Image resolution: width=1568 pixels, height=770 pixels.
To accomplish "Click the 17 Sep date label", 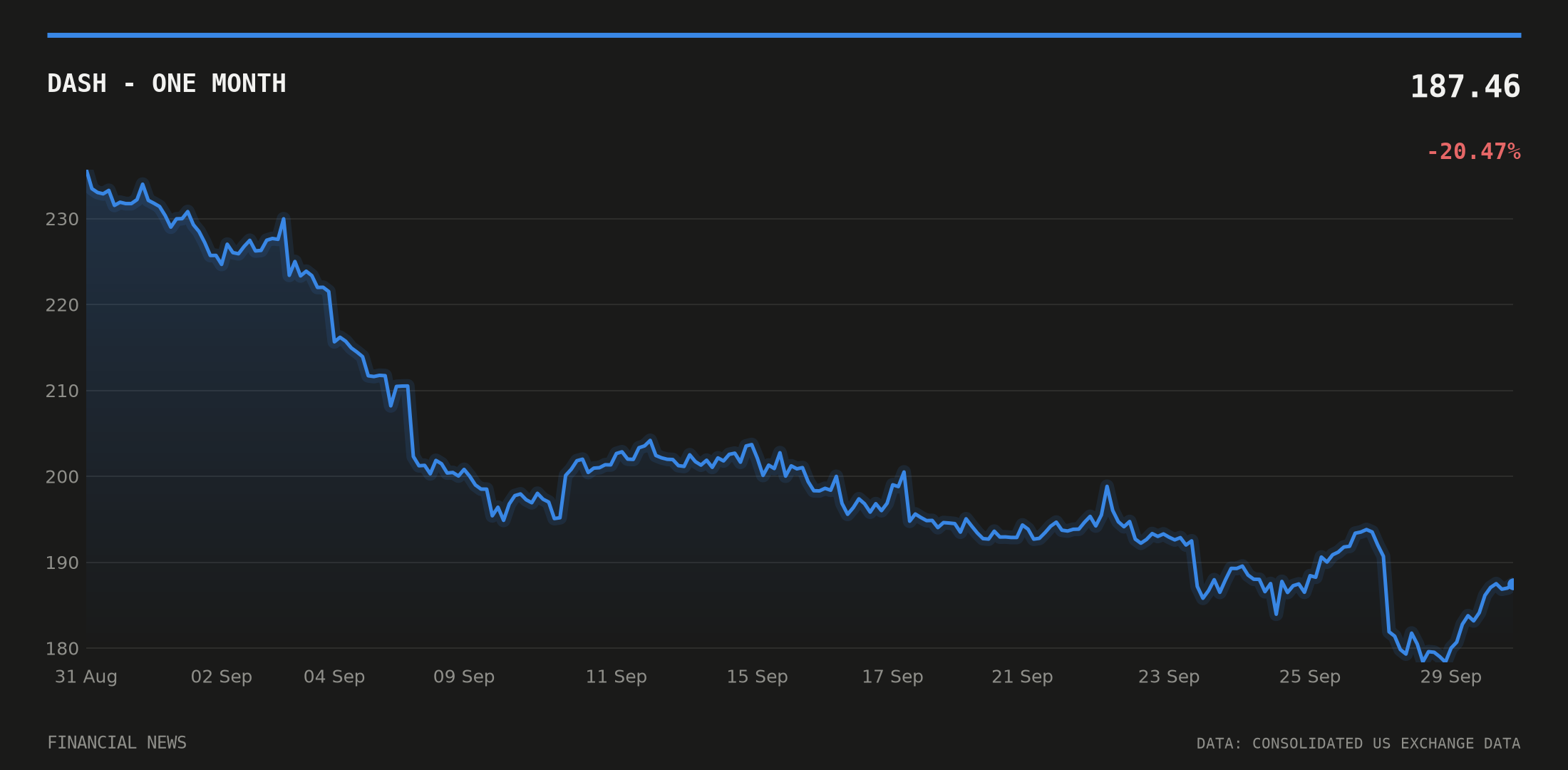I will pos(893,677).
